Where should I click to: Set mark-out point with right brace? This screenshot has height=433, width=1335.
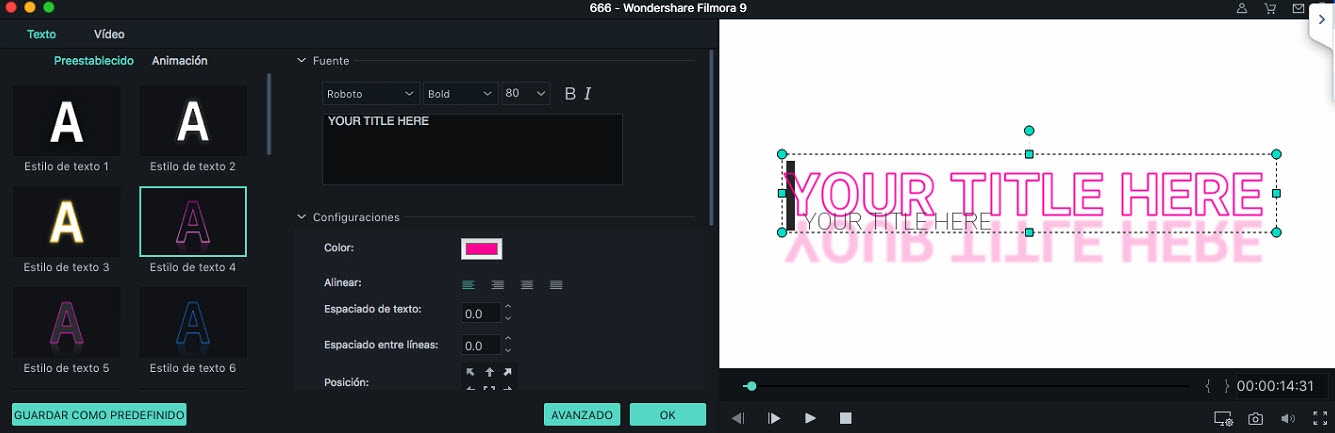[1227, 386]
